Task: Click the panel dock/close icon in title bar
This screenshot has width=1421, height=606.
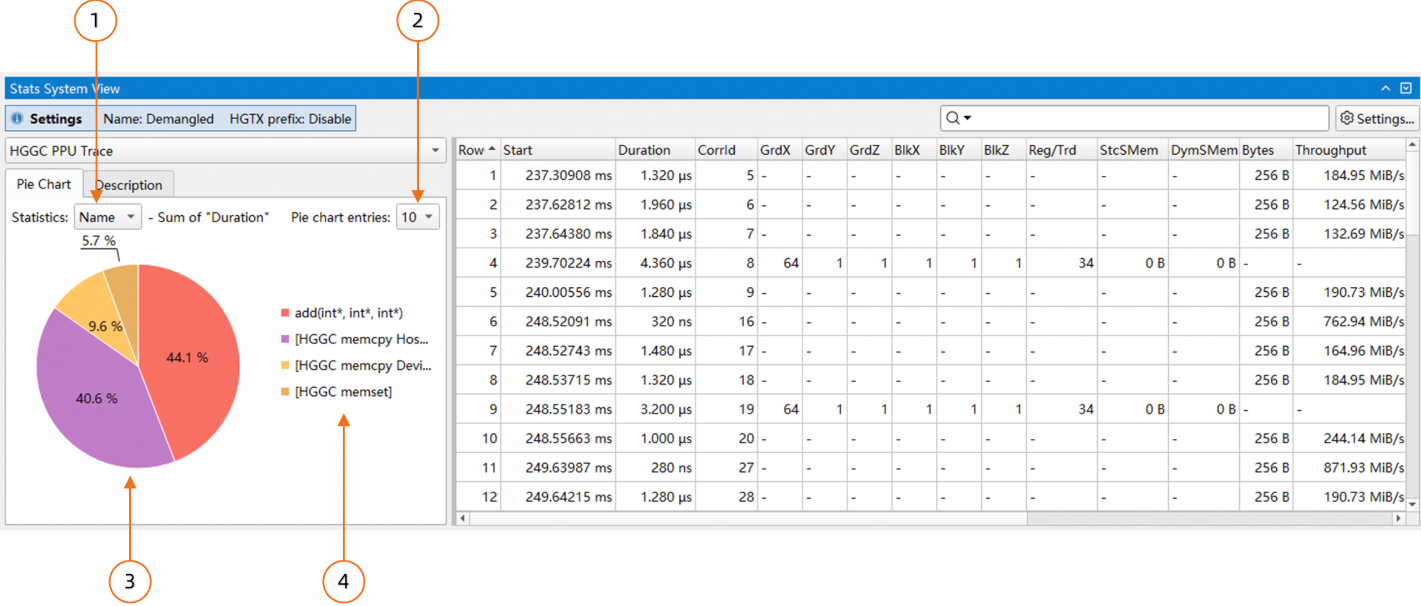Action: click(x=1406, y=89)
